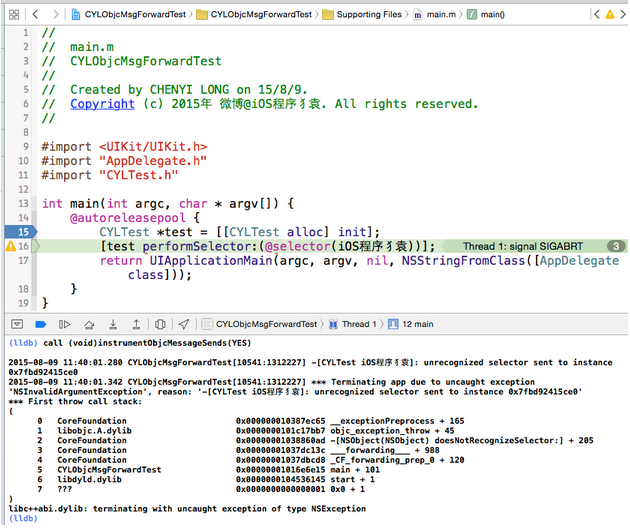Toggle the breakpoint on line 15

[19, 231]
